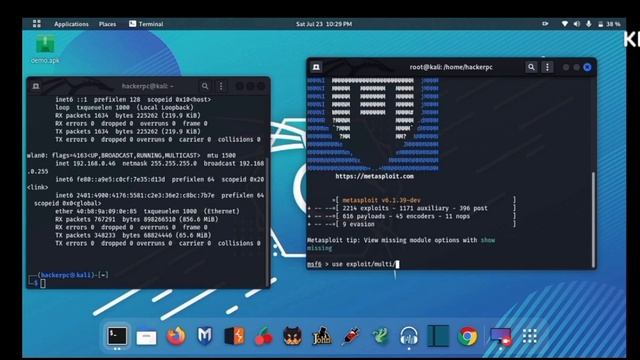Launch Terminal from the dock
The height and width of the screenshot is (360, 640).
tap(117, 336)
